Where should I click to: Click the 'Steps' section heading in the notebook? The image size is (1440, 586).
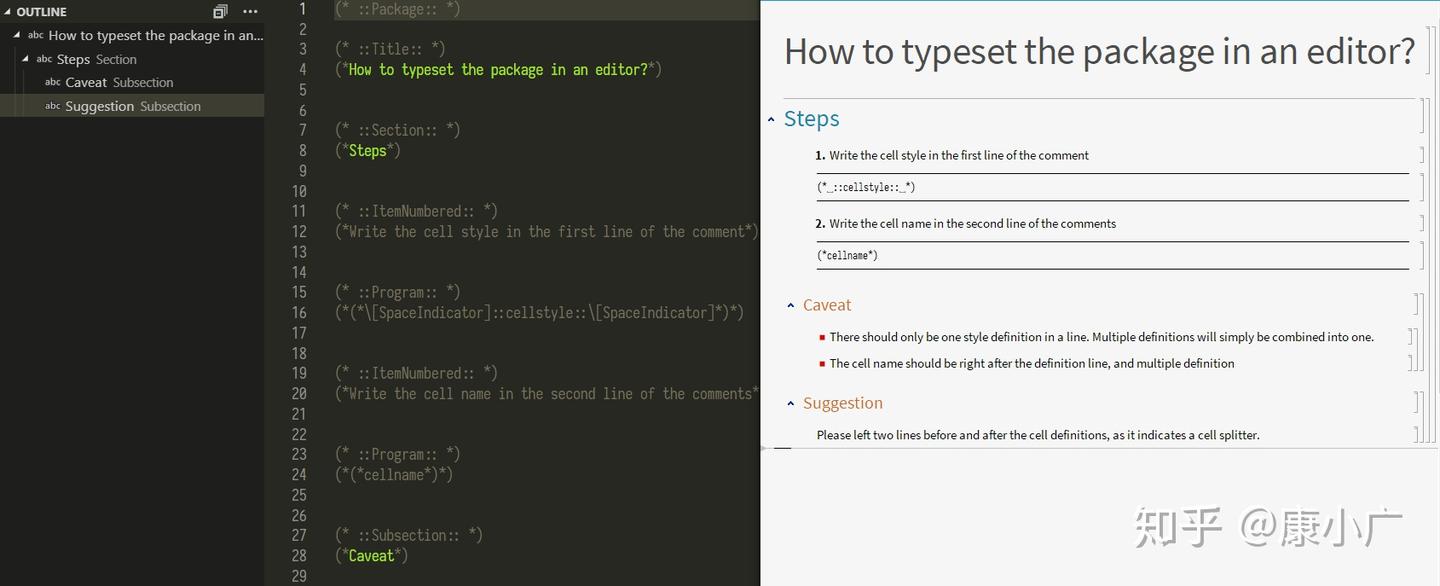tap(811, 119)
